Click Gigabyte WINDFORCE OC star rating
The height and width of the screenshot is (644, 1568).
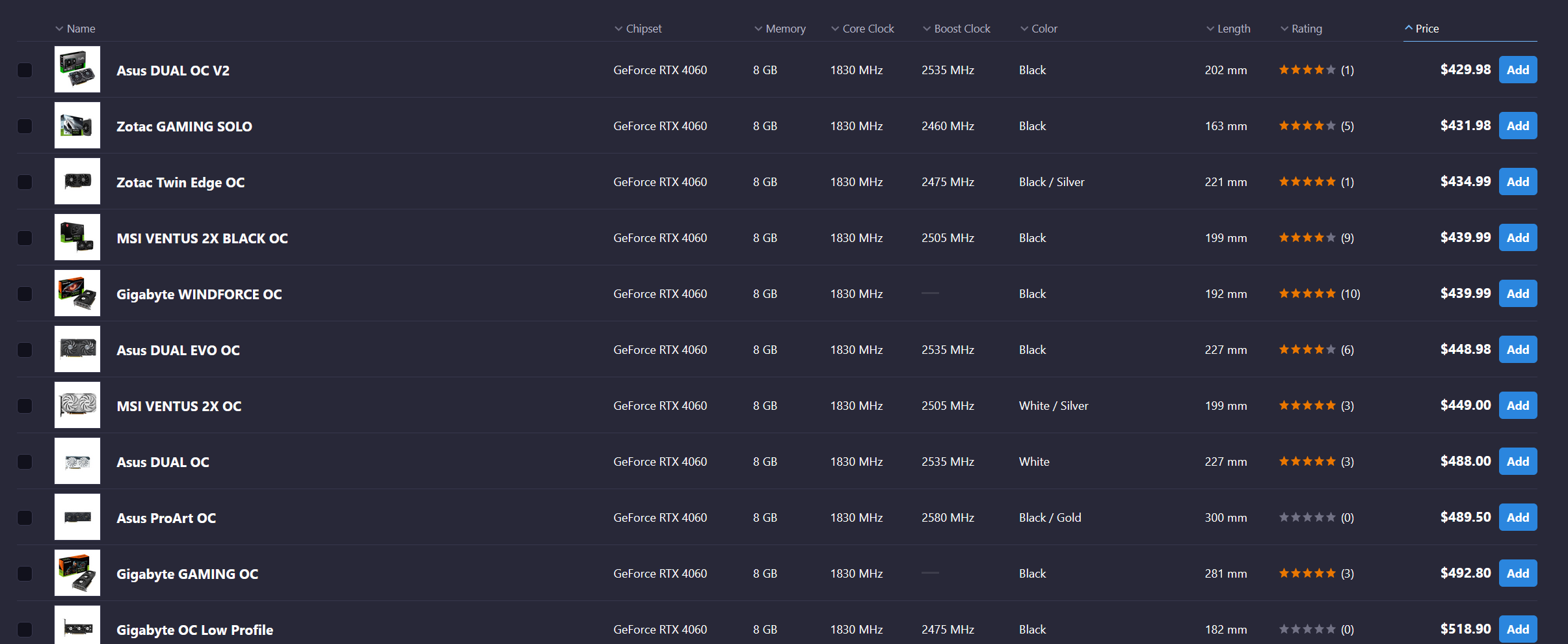coord(1307,293)
